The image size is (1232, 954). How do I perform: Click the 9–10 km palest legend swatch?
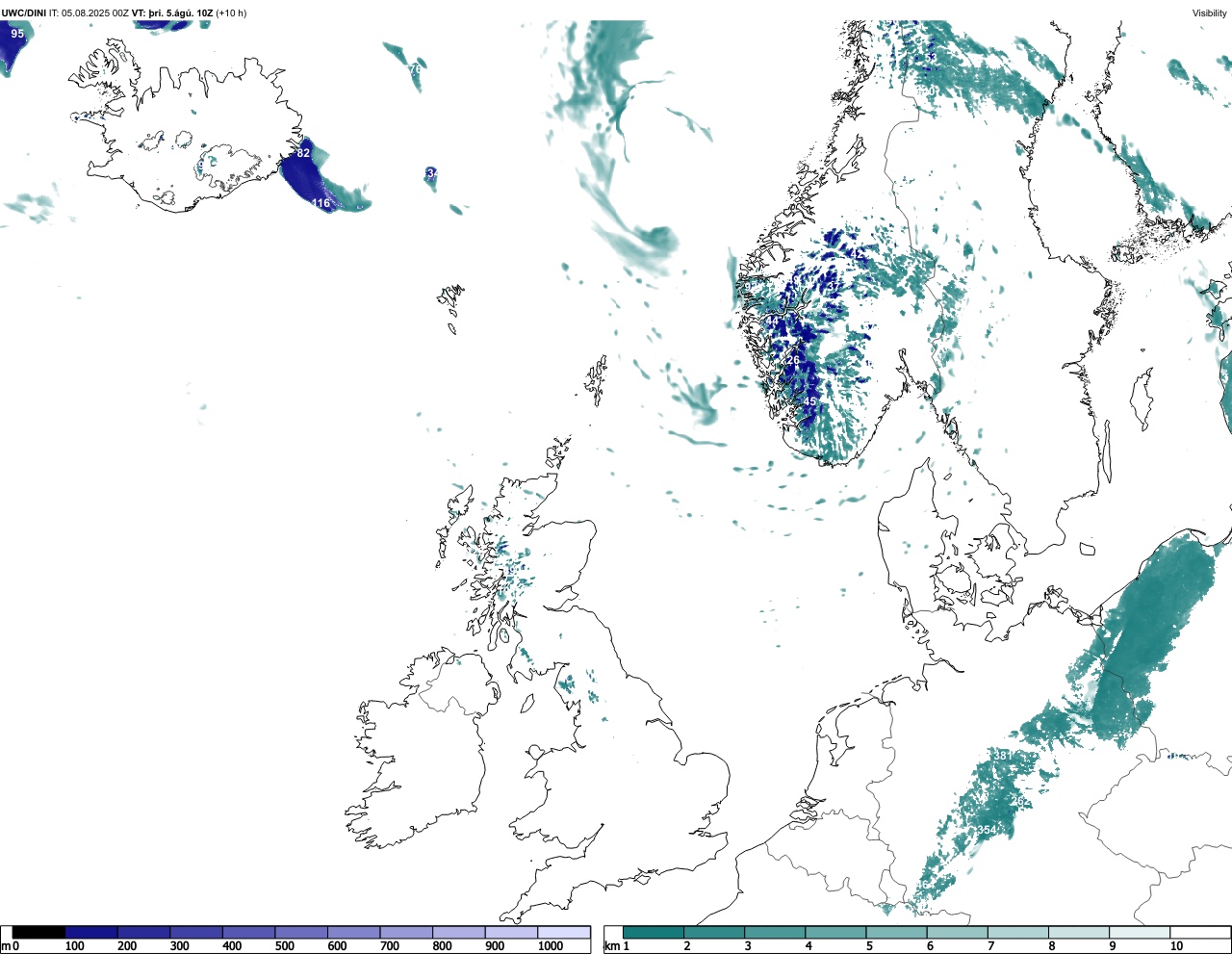tap(1140, 932)
